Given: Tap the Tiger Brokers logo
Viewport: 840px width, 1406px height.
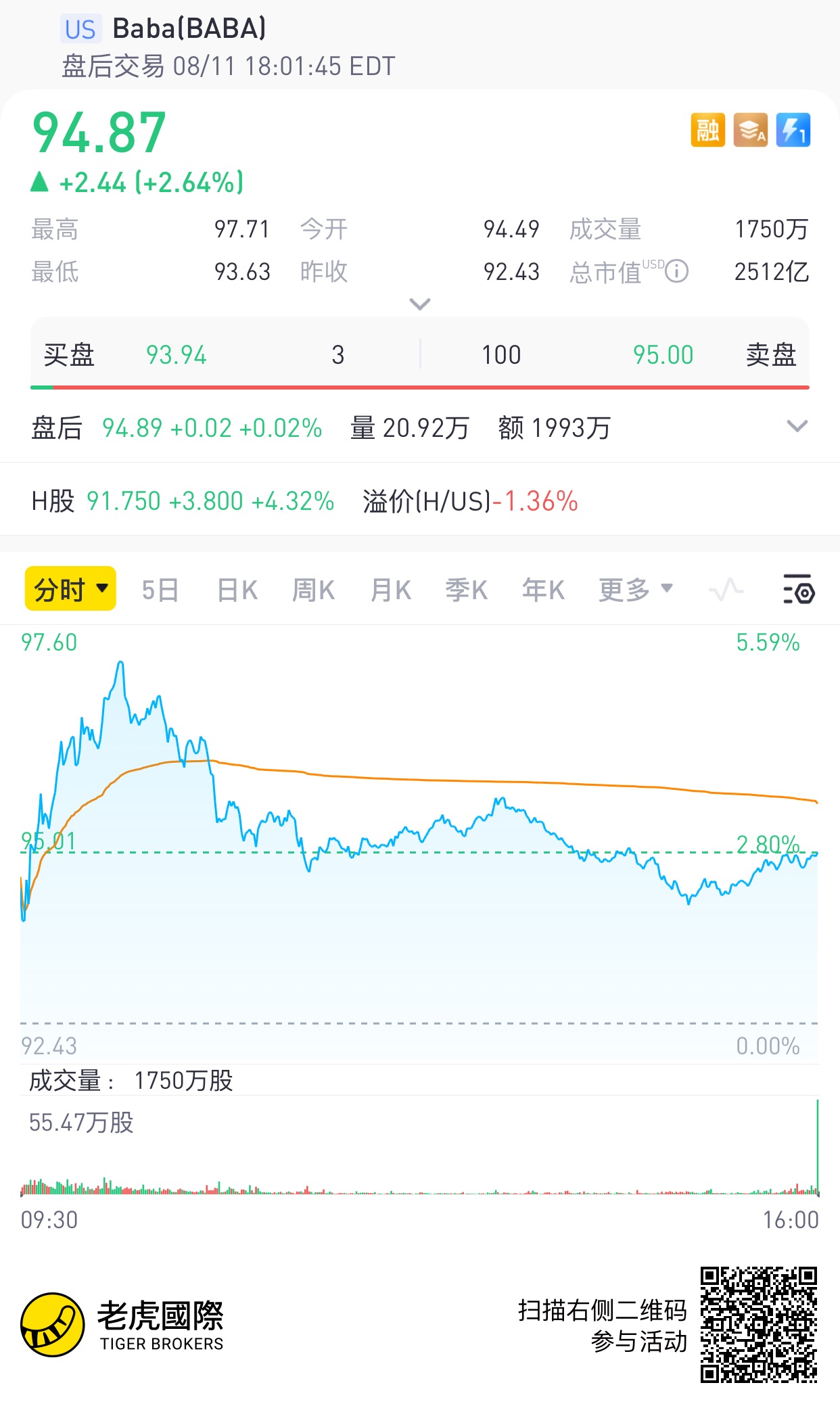Looking at the screenshot, I should tap(122, 1324).
